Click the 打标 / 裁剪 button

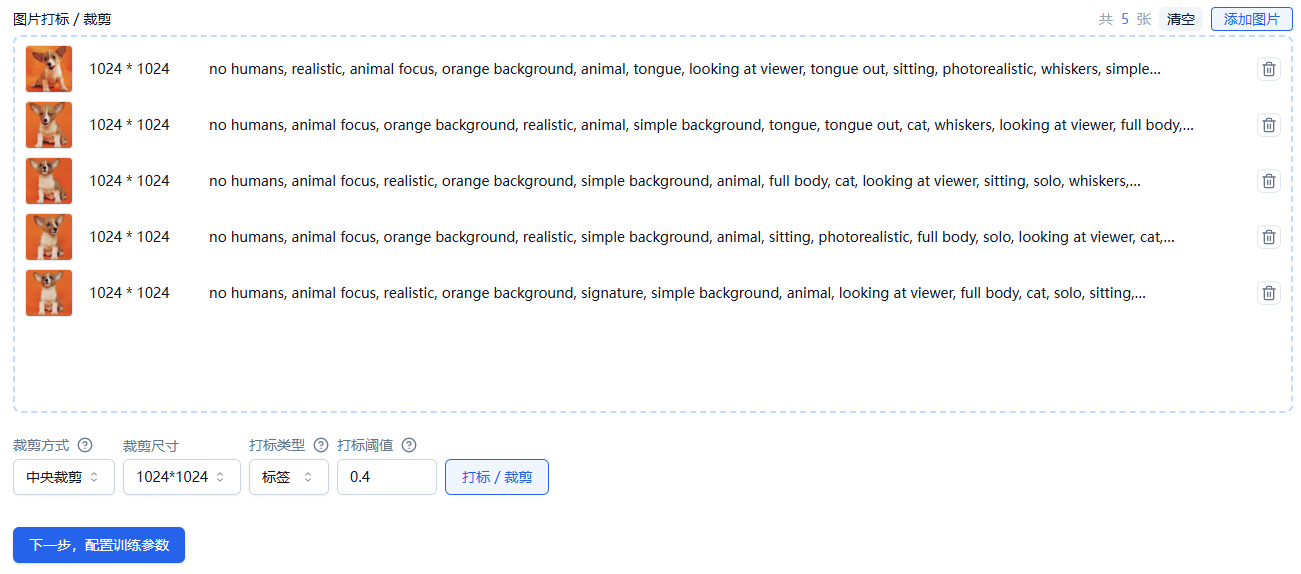(497, 477)
